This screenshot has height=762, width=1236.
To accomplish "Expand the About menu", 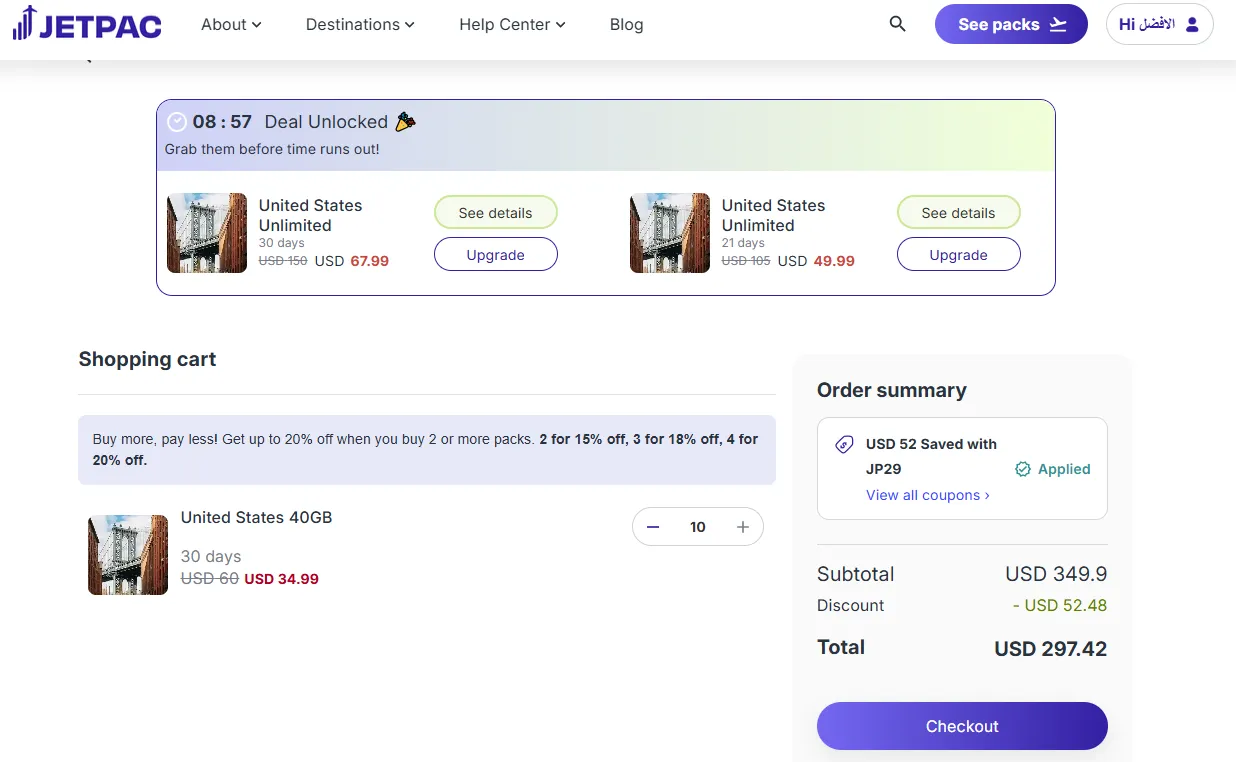I will tap(231, 24).
